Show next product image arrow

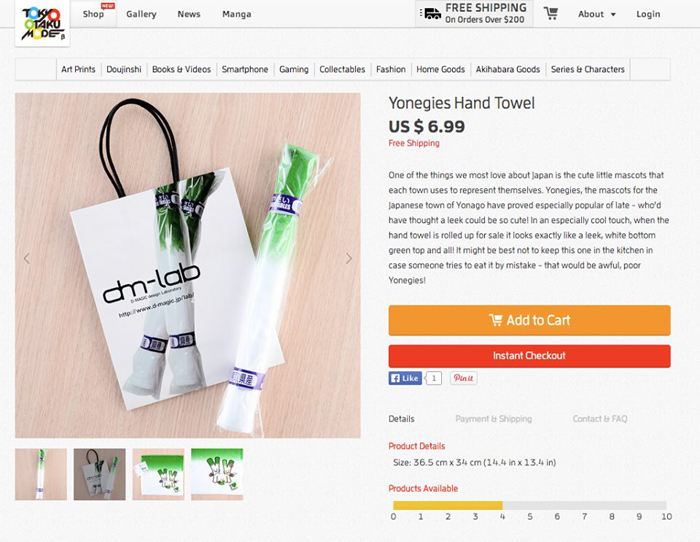[x=349, y=258]
